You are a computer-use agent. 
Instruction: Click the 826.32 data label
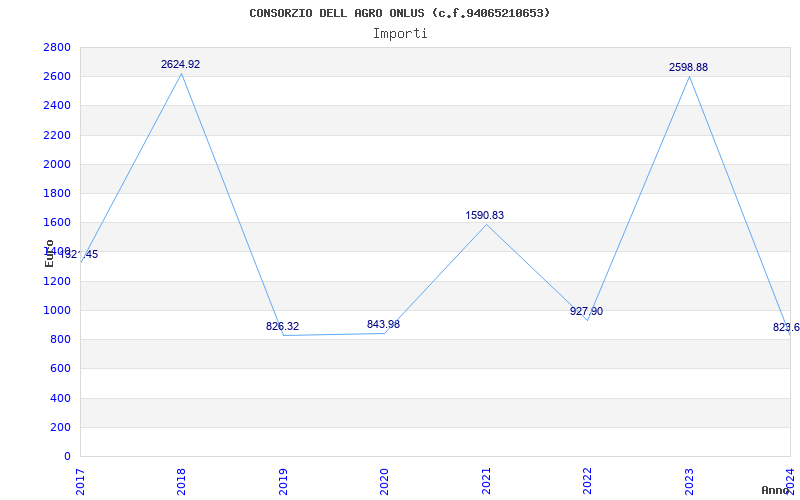[282, 326]
